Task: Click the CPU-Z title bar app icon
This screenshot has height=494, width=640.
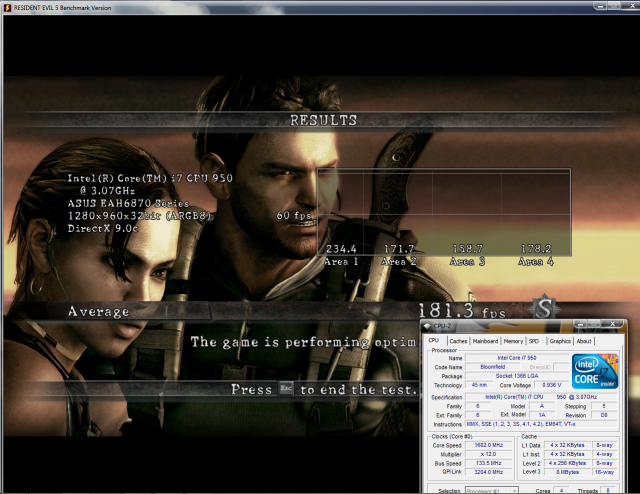Action: point(427,326)
